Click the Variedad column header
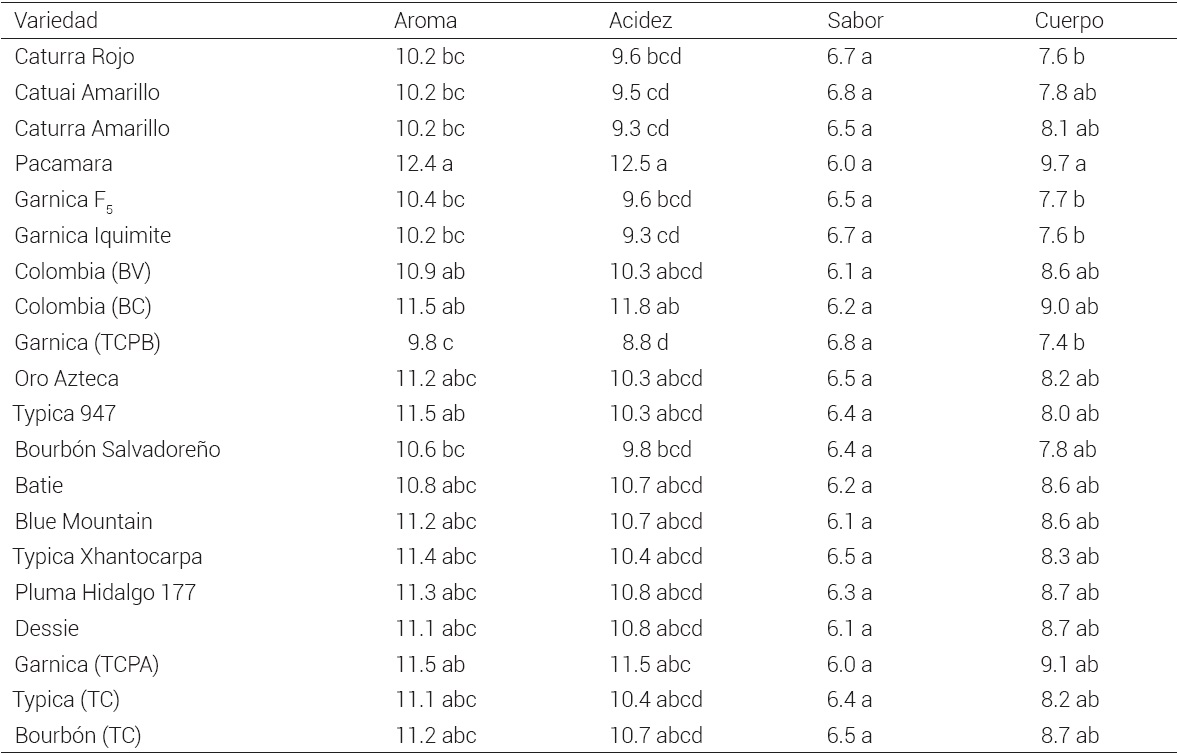 pos(56,20)
